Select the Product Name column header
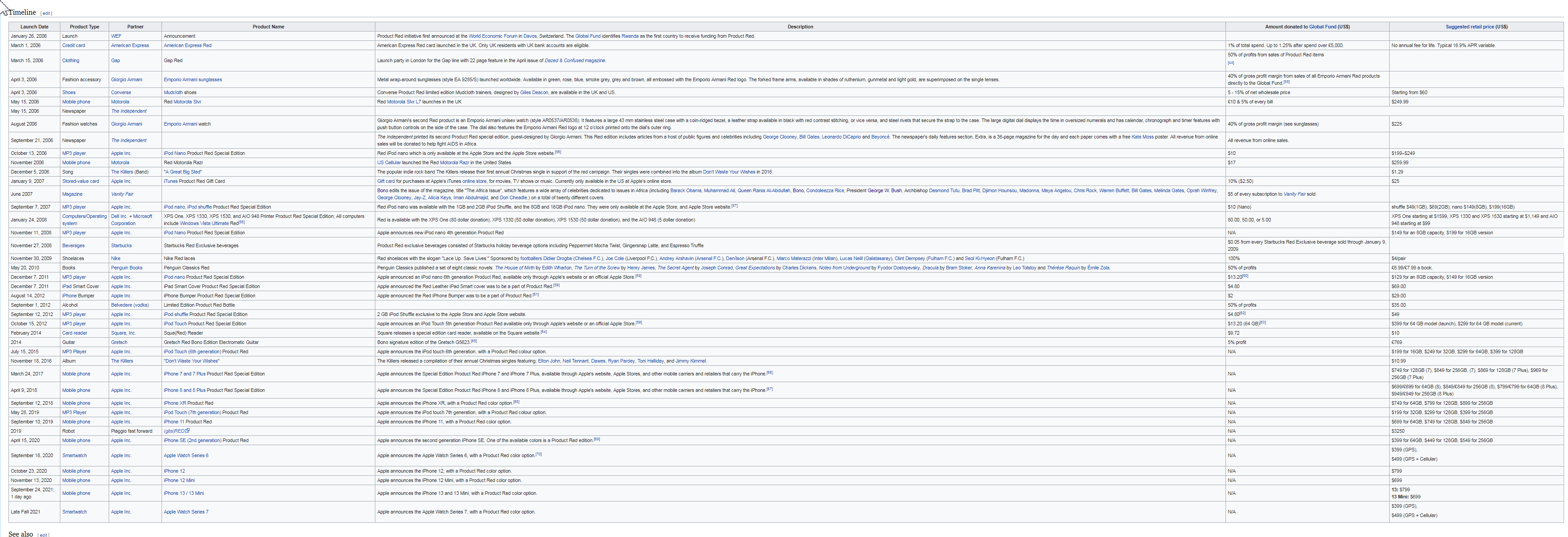The height and width of the screenshot is (537, 1568). (x=268, y=27)
